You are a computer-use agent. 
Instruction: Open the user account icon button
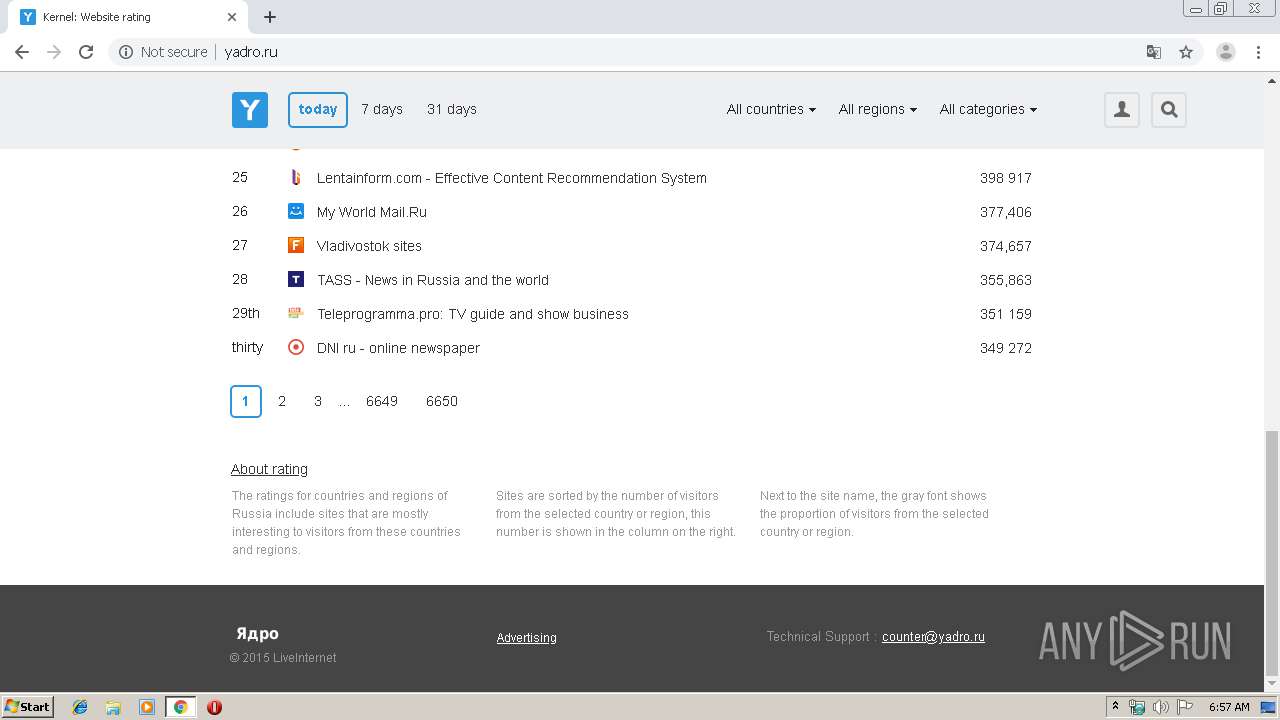1122,110
